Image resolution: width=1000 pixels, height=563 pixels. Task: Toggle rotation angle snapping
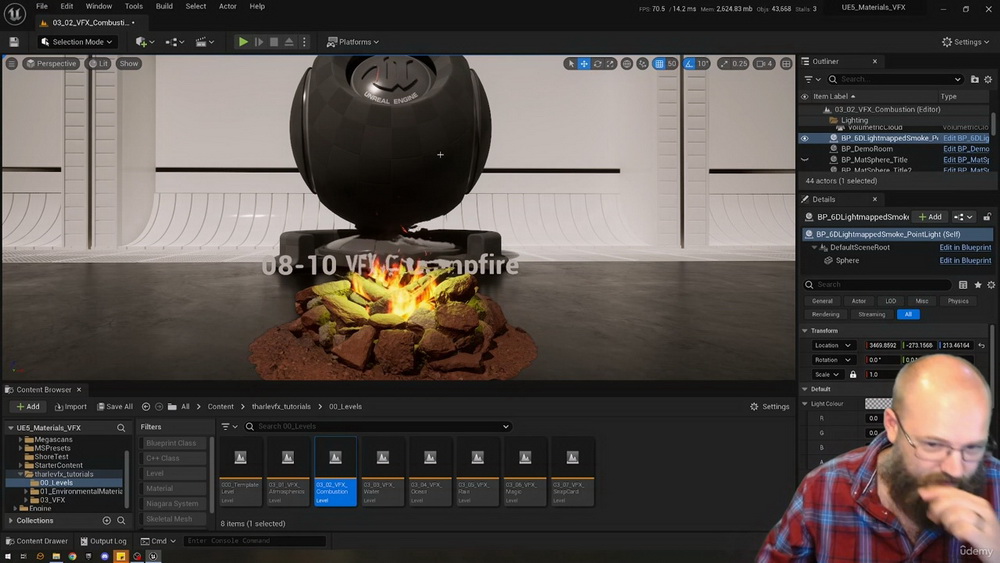tap(689, 64)
